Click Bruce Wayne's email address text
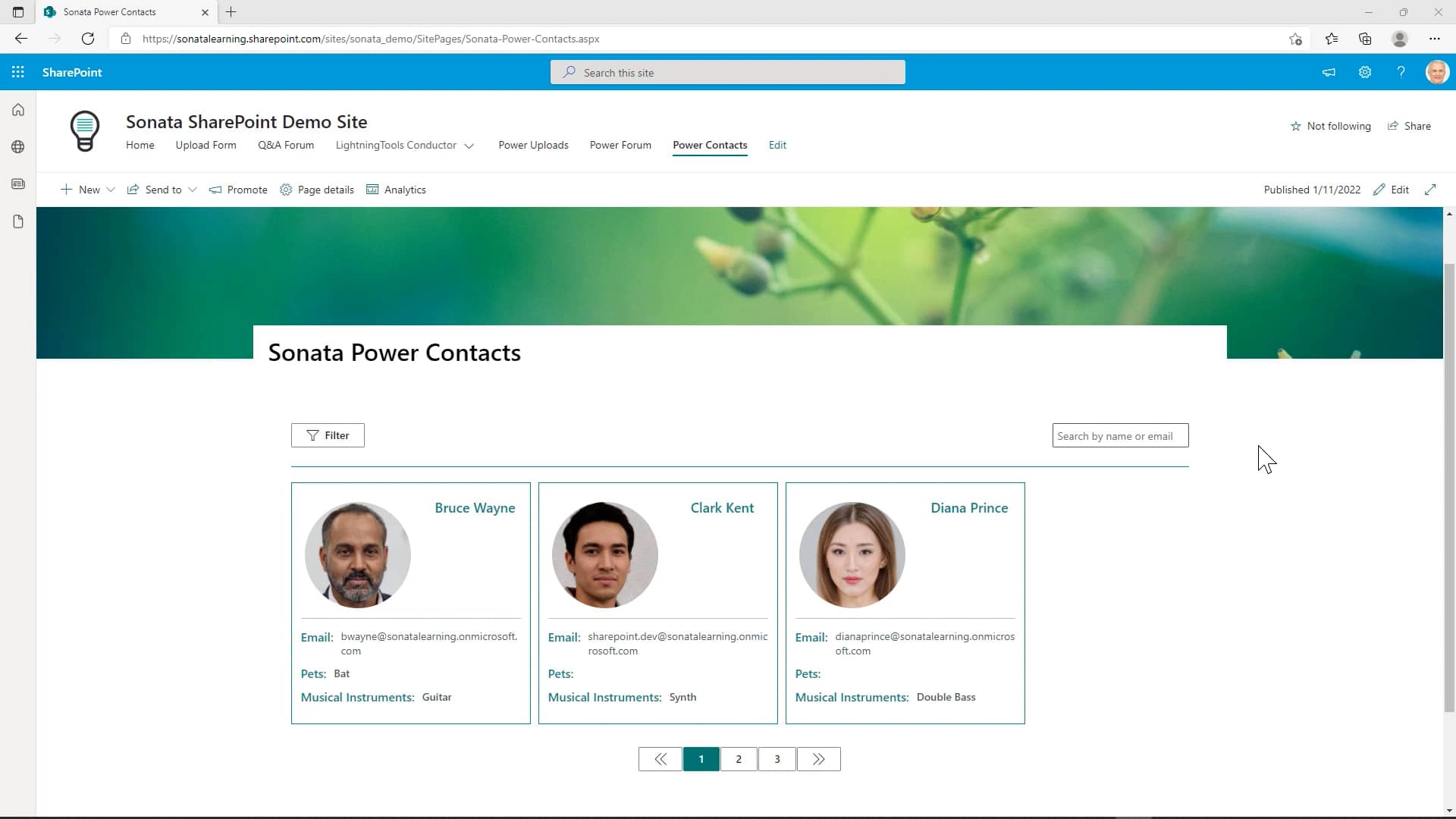 [x=428, y=643]
